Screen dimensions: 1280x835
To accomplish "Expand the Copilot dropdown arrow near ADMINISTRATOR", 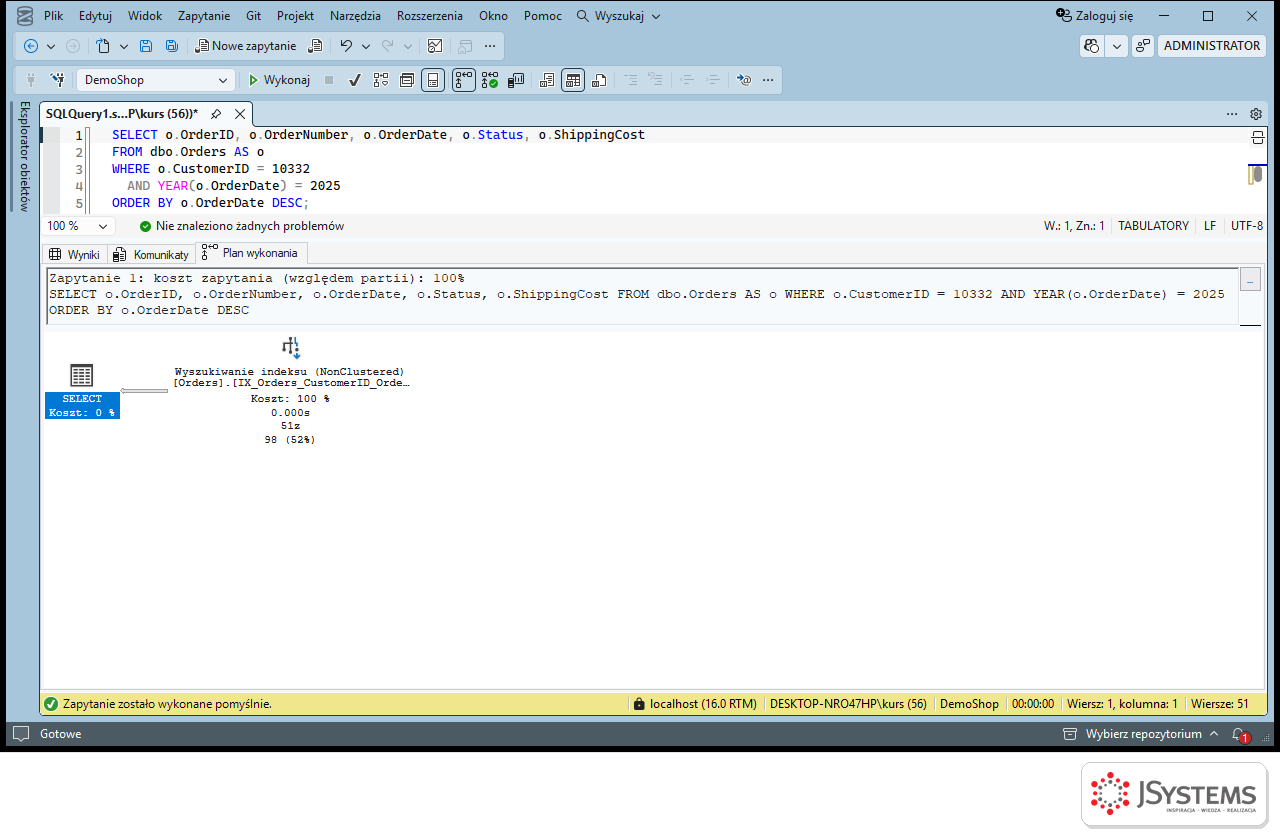I will pyautogui.click(x=1117, y=46).
